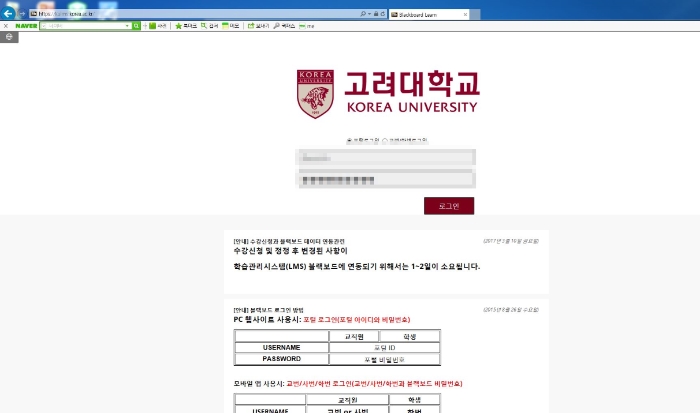Click the 학생 header in first table

[x=409, y=337]
